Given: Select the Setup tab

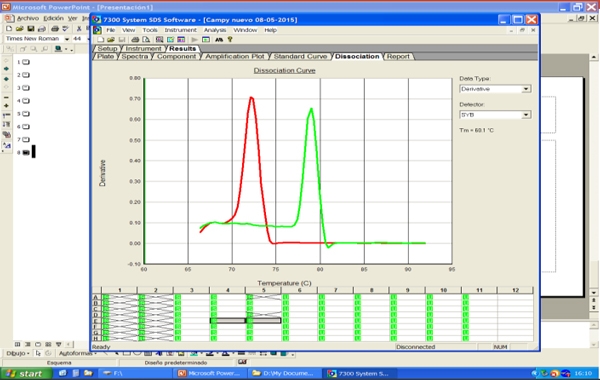Looking at the screenshot, I should [x=107, y=49].
